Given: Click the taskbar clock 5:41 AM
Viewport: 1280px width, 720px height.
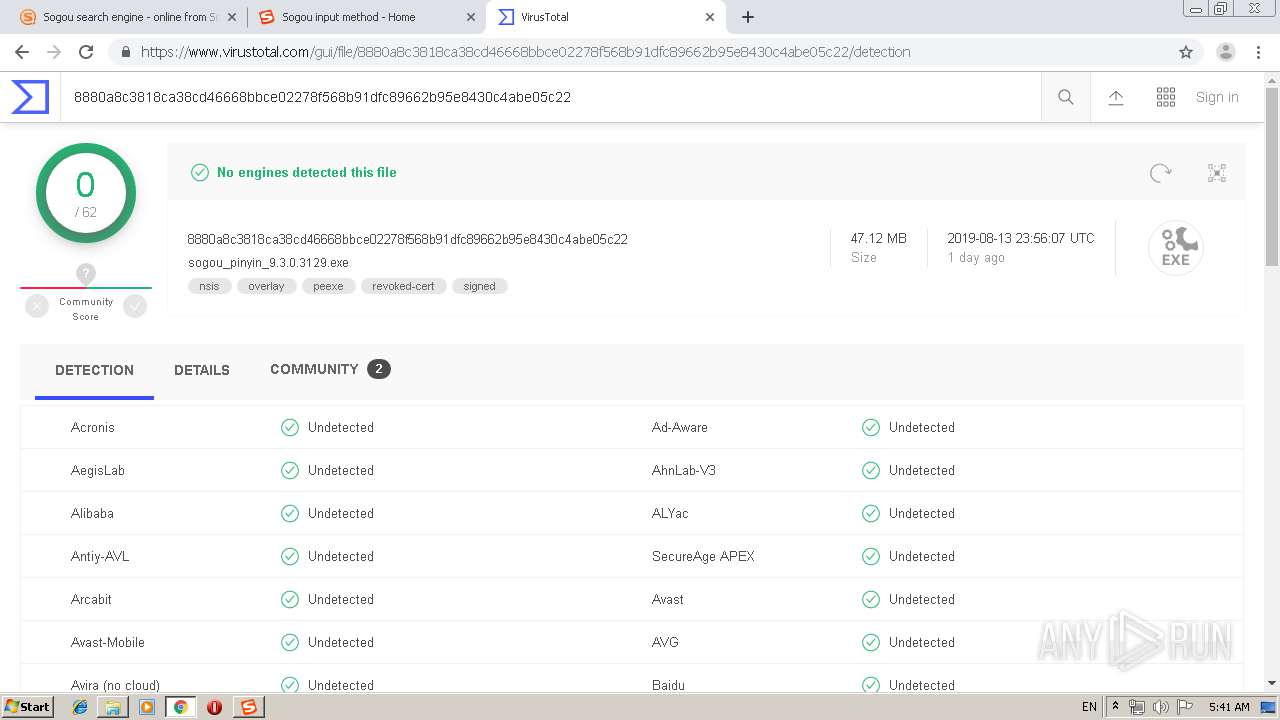Looking at the screenshot, I should [1229, 707].
